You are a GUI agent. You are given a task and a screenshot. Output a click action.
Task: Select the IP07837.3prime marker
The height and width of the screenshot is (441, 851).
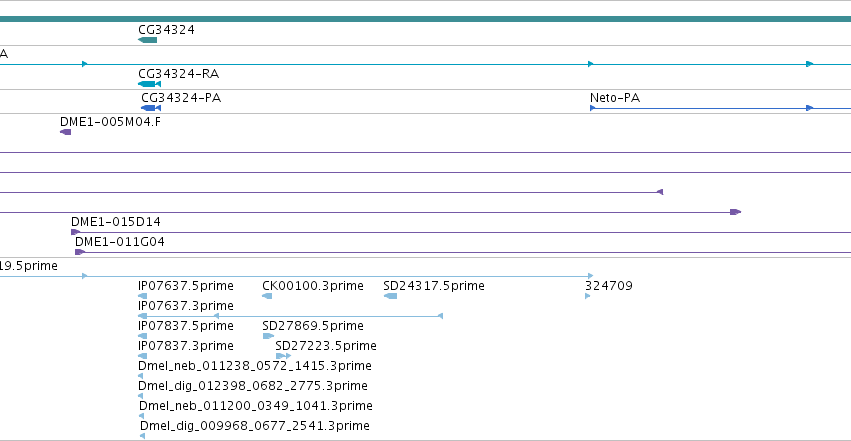pyautogui.click(x=143, y=356)
